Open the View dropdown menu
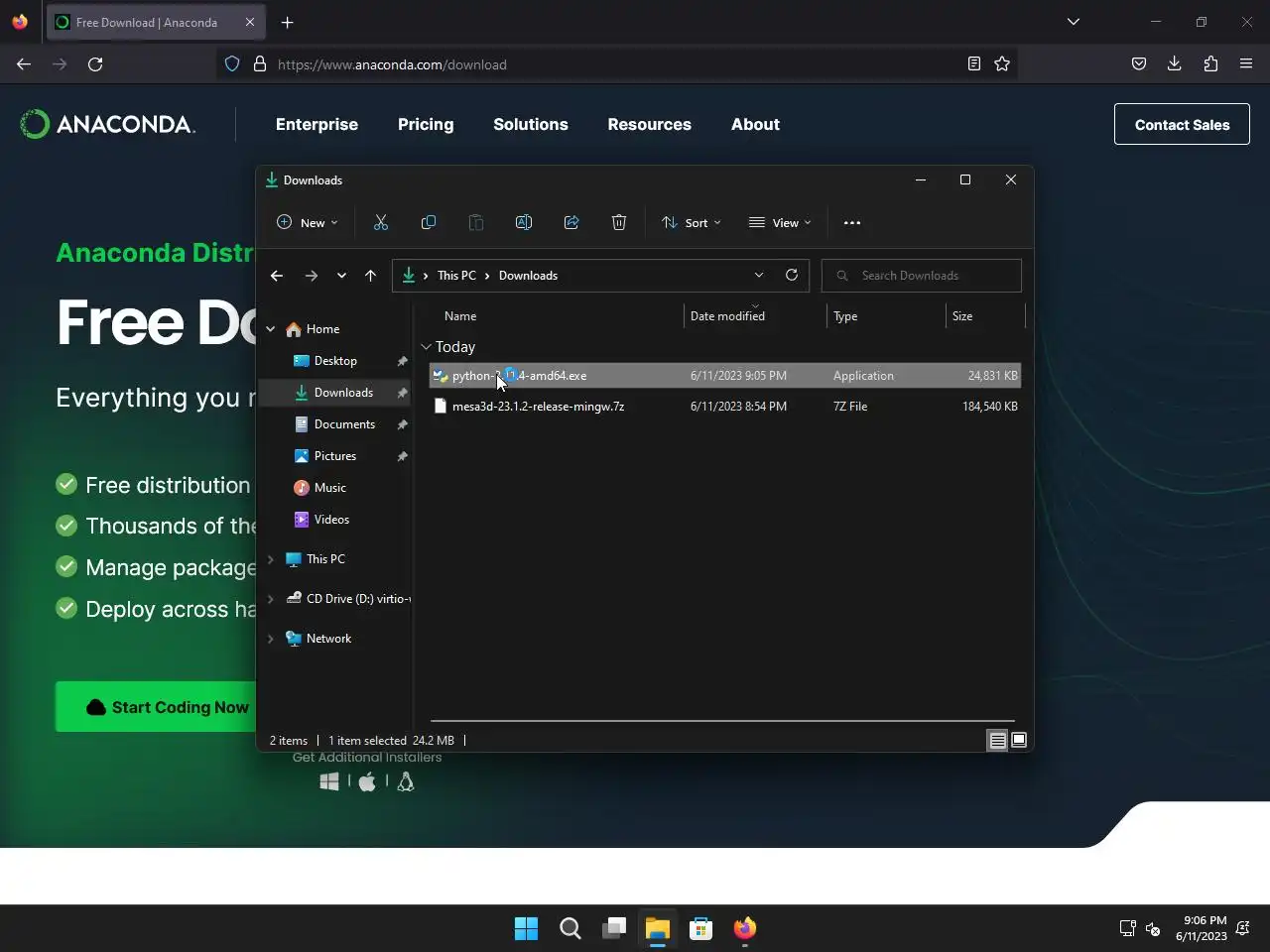 coord(780,222)
